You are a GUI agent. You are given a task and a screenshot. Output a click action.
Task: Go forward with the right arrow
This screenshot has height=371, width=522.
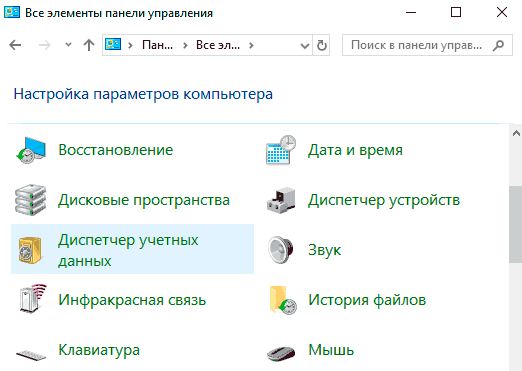(x=44, y=45)
